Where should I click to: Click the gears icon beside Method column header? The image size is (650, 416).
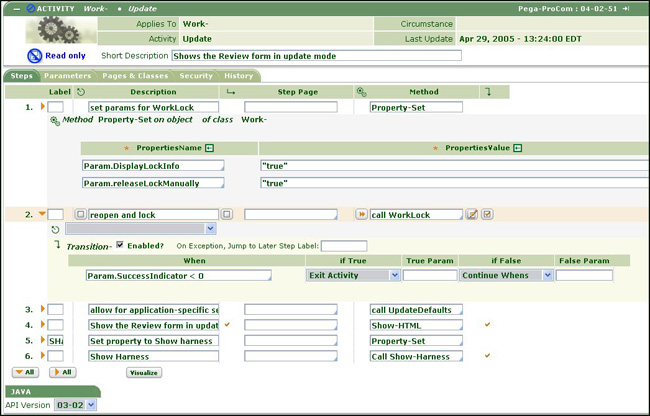(361, 92)
